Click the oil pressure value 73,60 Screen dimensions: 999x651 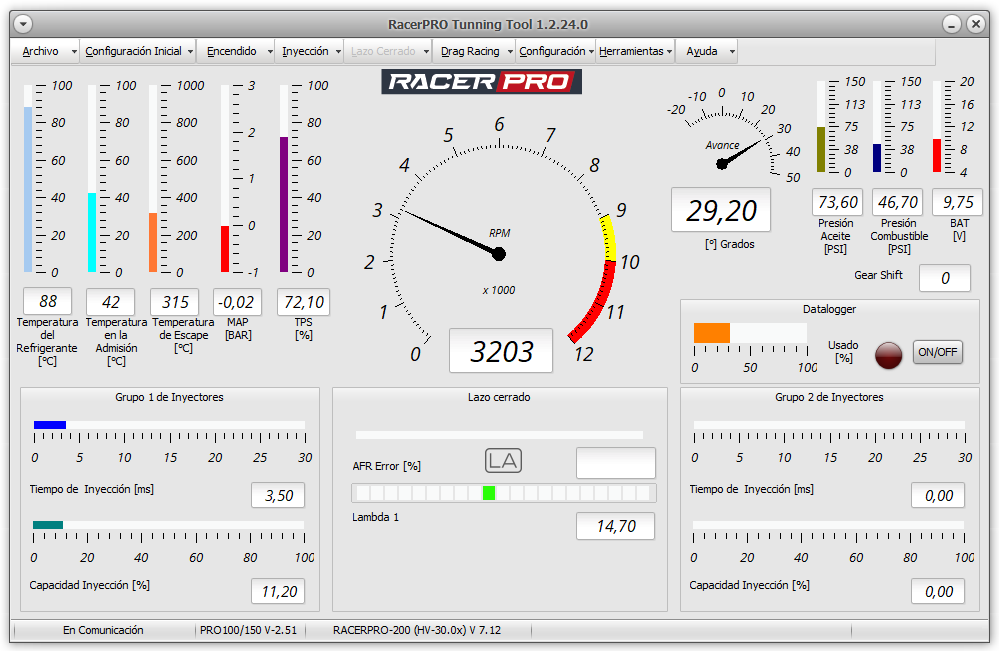click(x=837, y=203)
